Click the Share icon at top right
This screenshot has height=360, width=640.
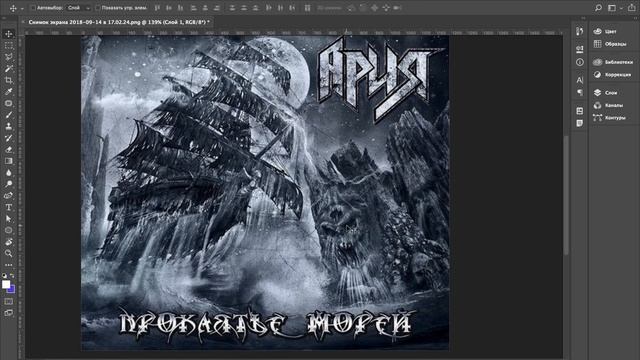[x=632, y=8]
